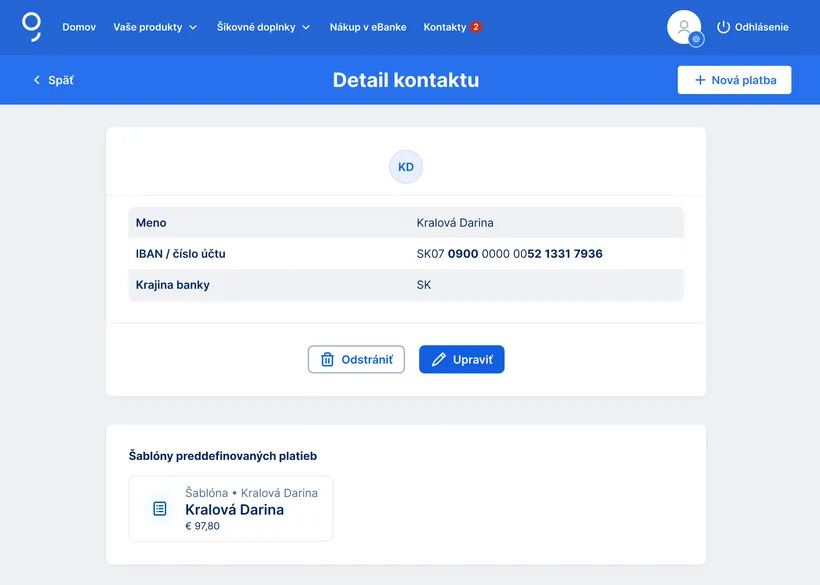Click the trash icon in Odstrániť
820x585 pixels.
[327, 360]
